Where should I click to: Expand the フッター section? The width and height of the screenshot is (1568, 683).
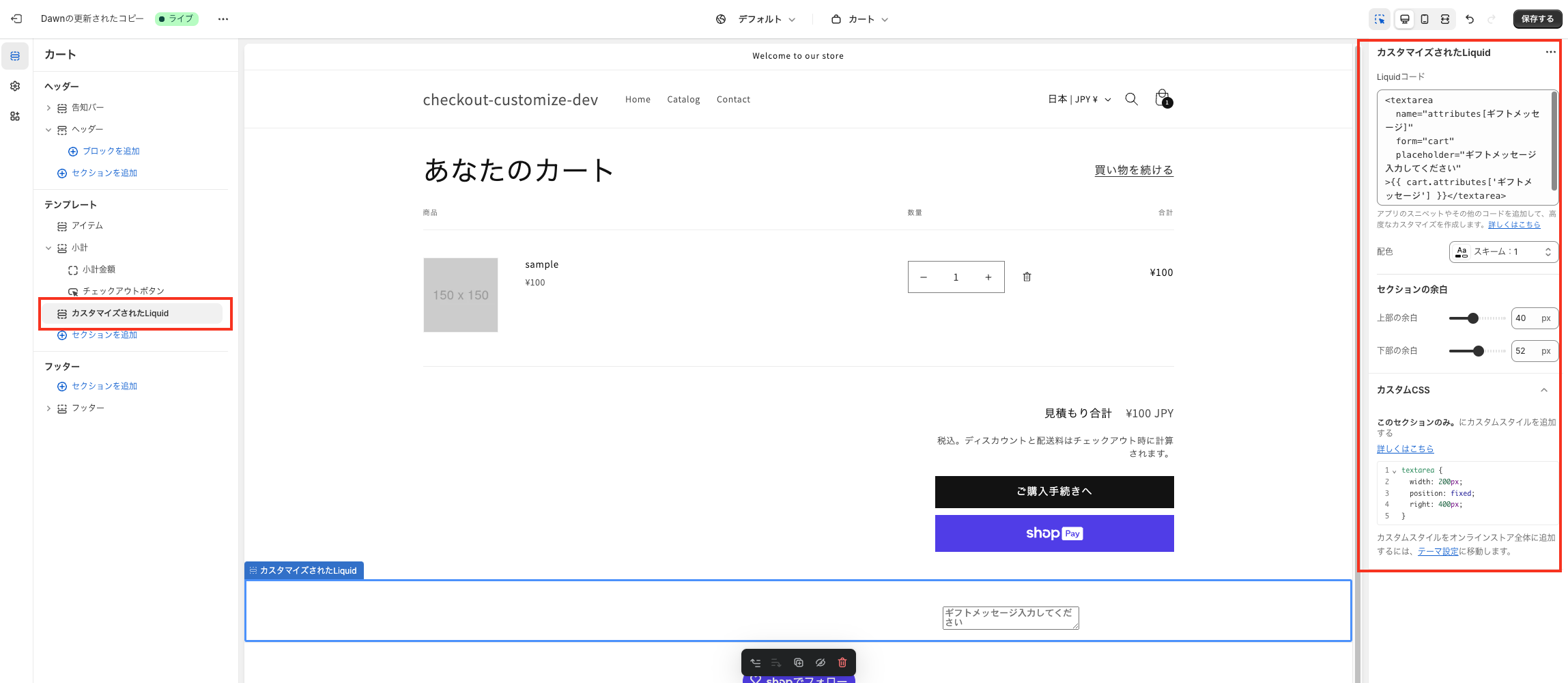click(48, 408)
